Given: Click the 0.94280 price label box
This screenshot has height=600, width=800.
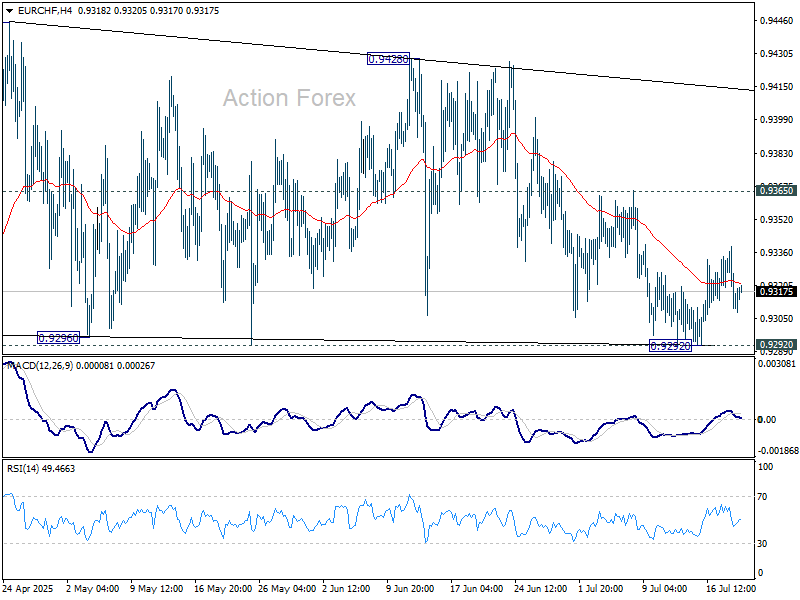Looking at the screenshot, I should (x=388, y=59).
